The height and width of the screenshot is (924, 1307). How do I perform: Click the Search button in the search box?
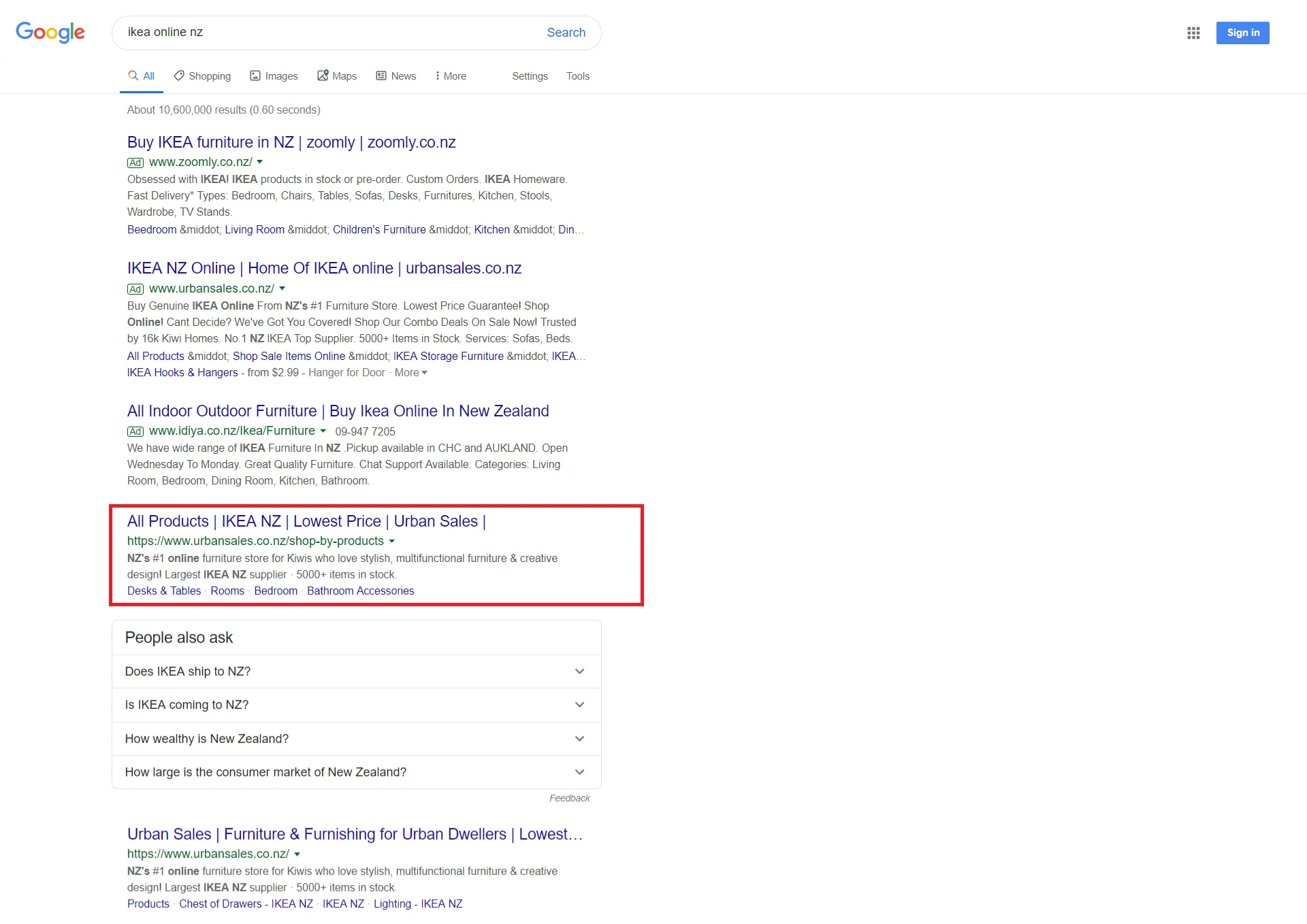566,33
